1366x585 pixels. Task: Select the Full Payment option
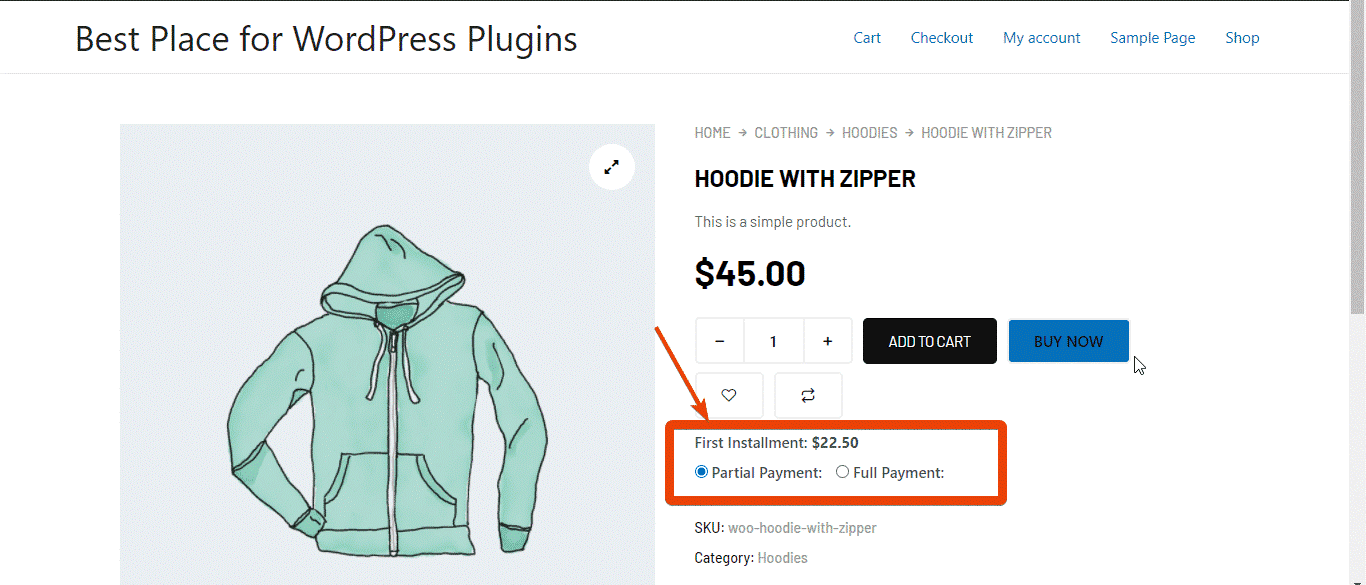coord(843,472)
